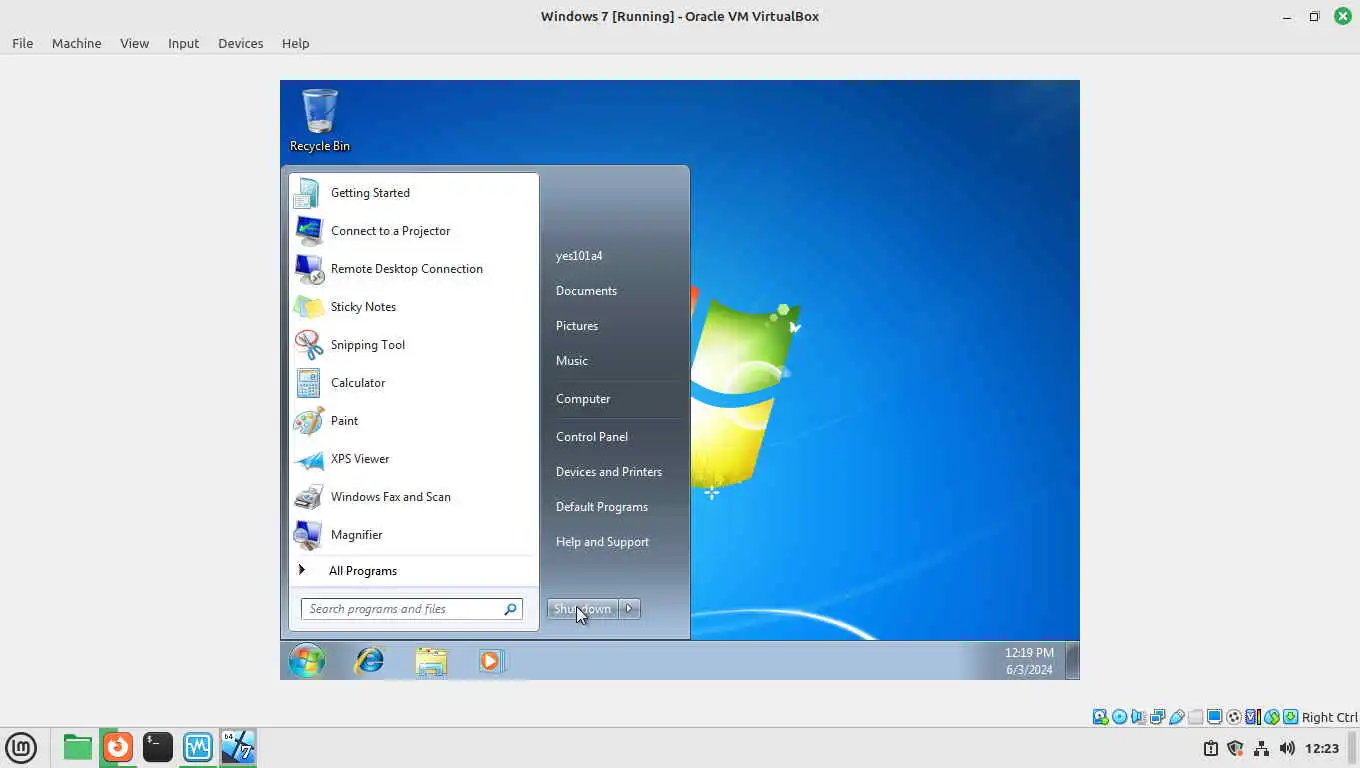The width and height of the screenshot is (1360, 768).
Task: Click the Windows Start orb
Action: pos(307,661)
